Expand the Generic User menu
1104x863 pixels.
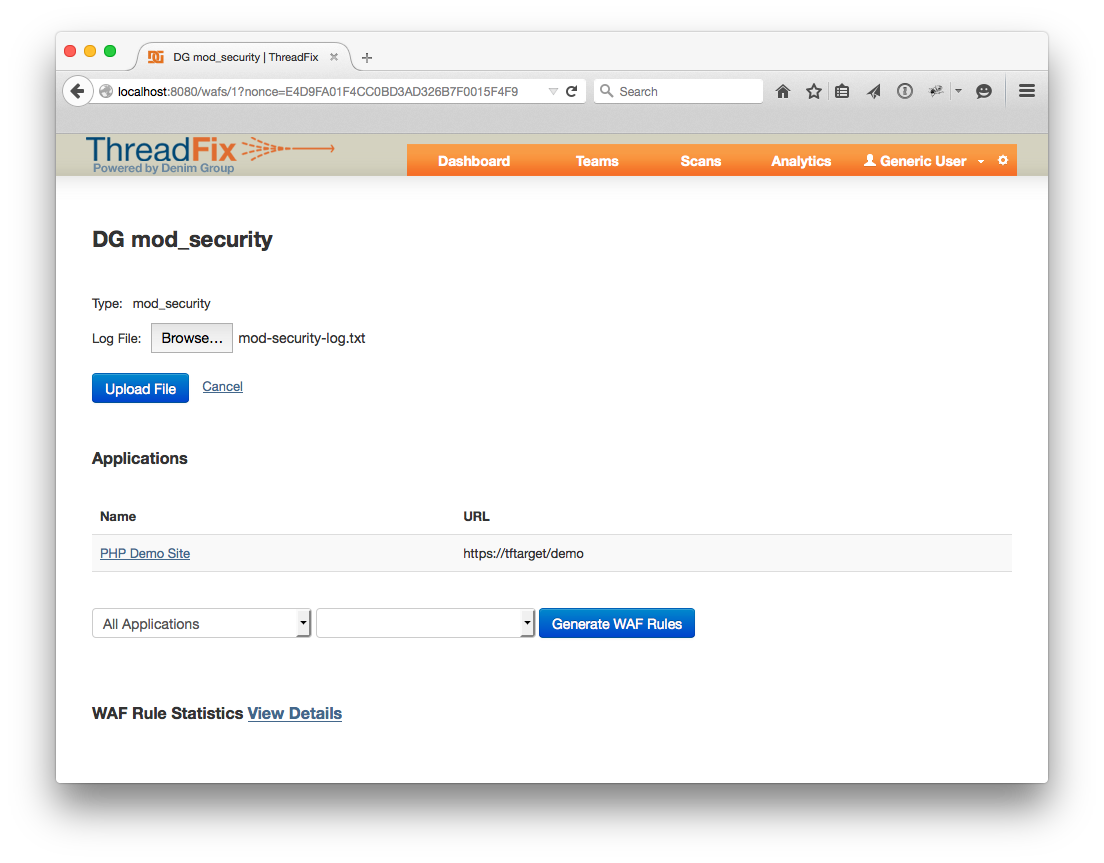point(924,161)
